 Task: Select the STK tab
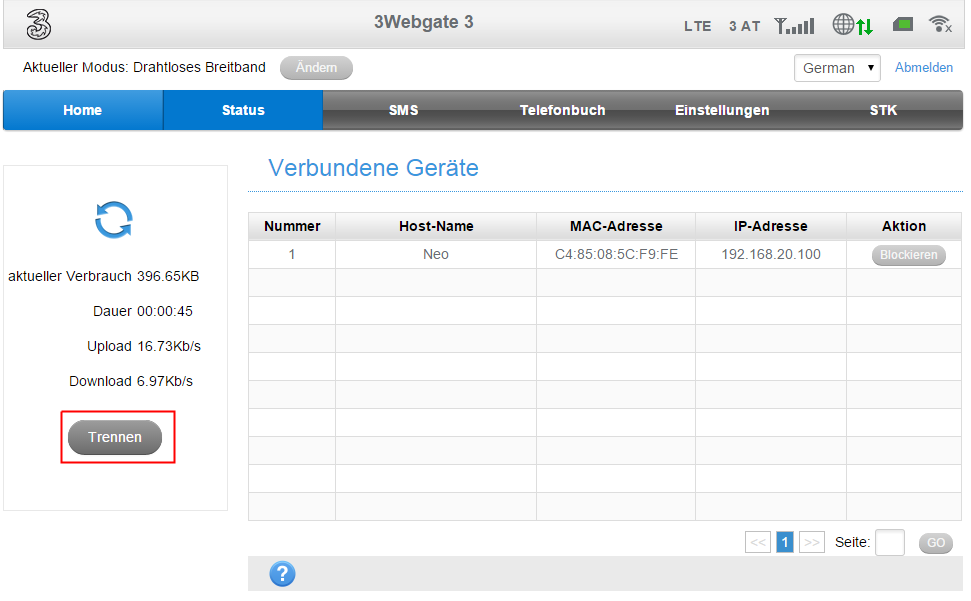pos(883,110)
